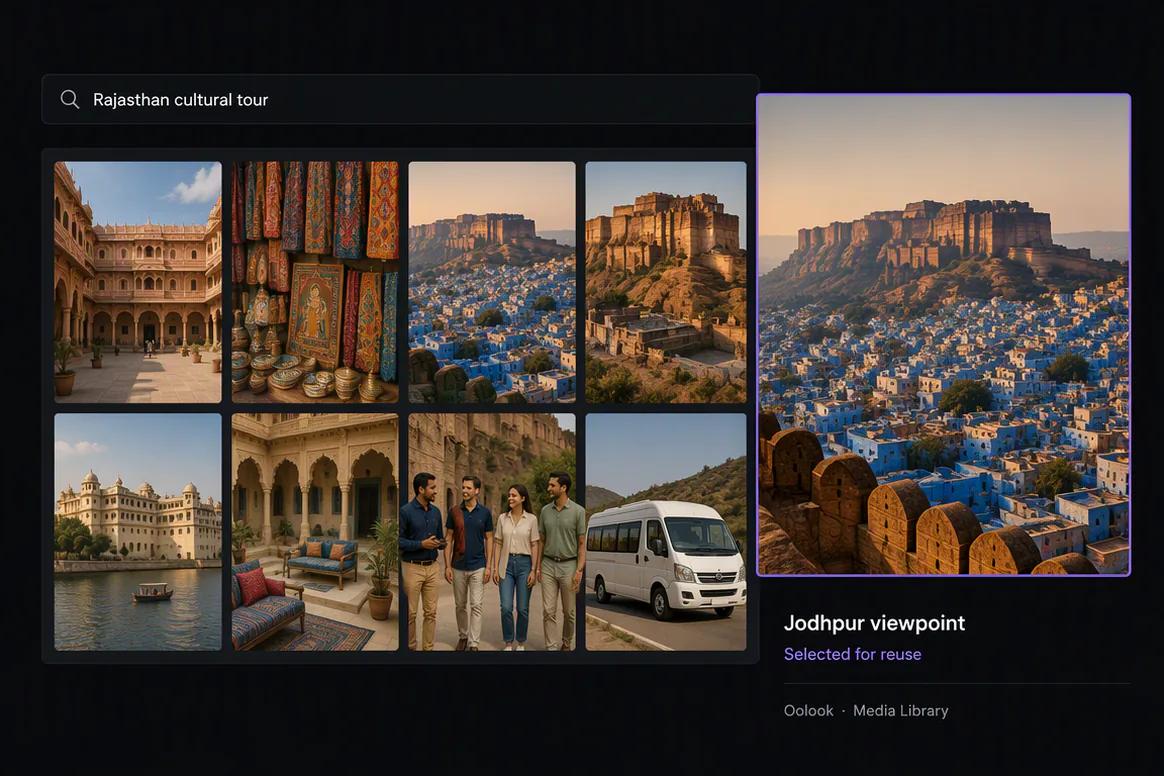Click the search magnifier icon
The image size is (1164, 776).
tap(70, 99)
